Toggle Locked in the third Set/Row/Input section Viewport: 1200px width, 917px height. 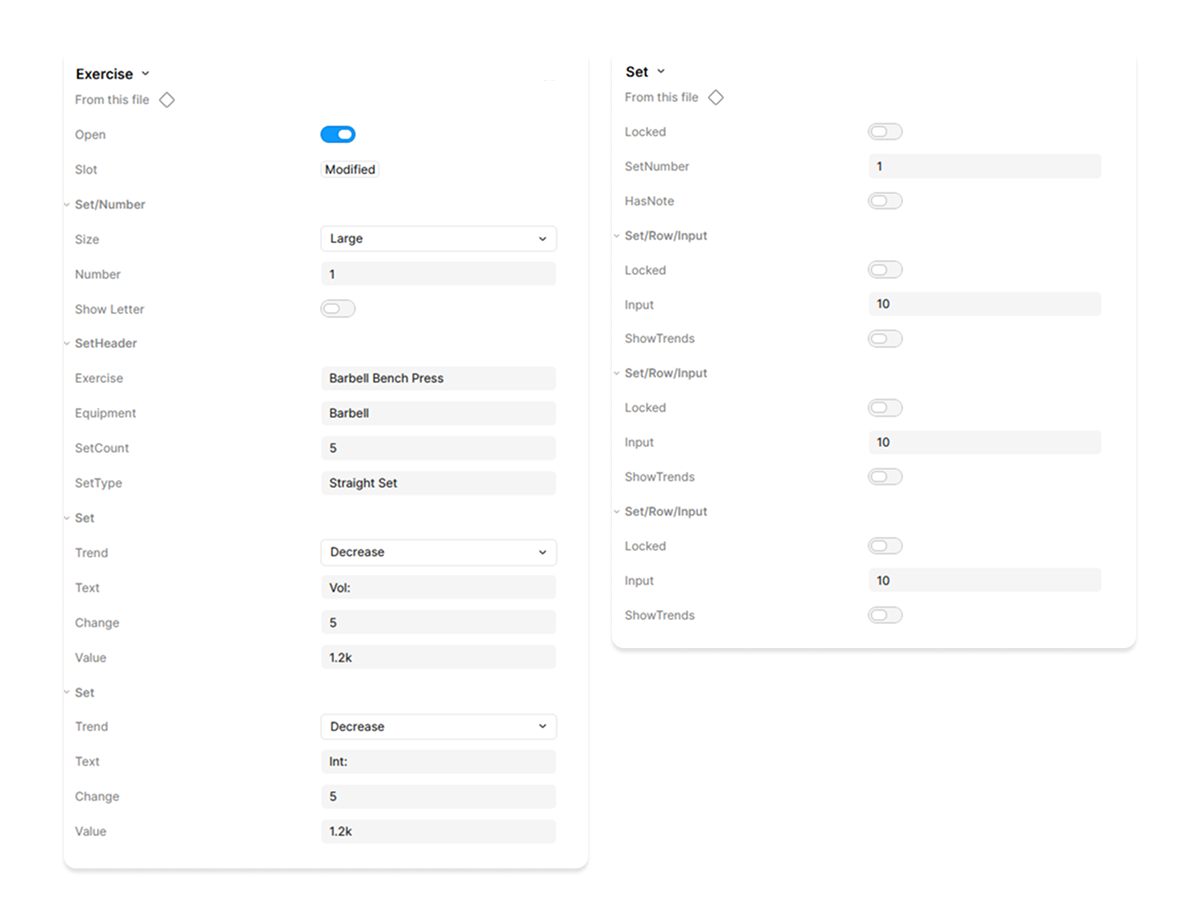(x=885, y=546)
